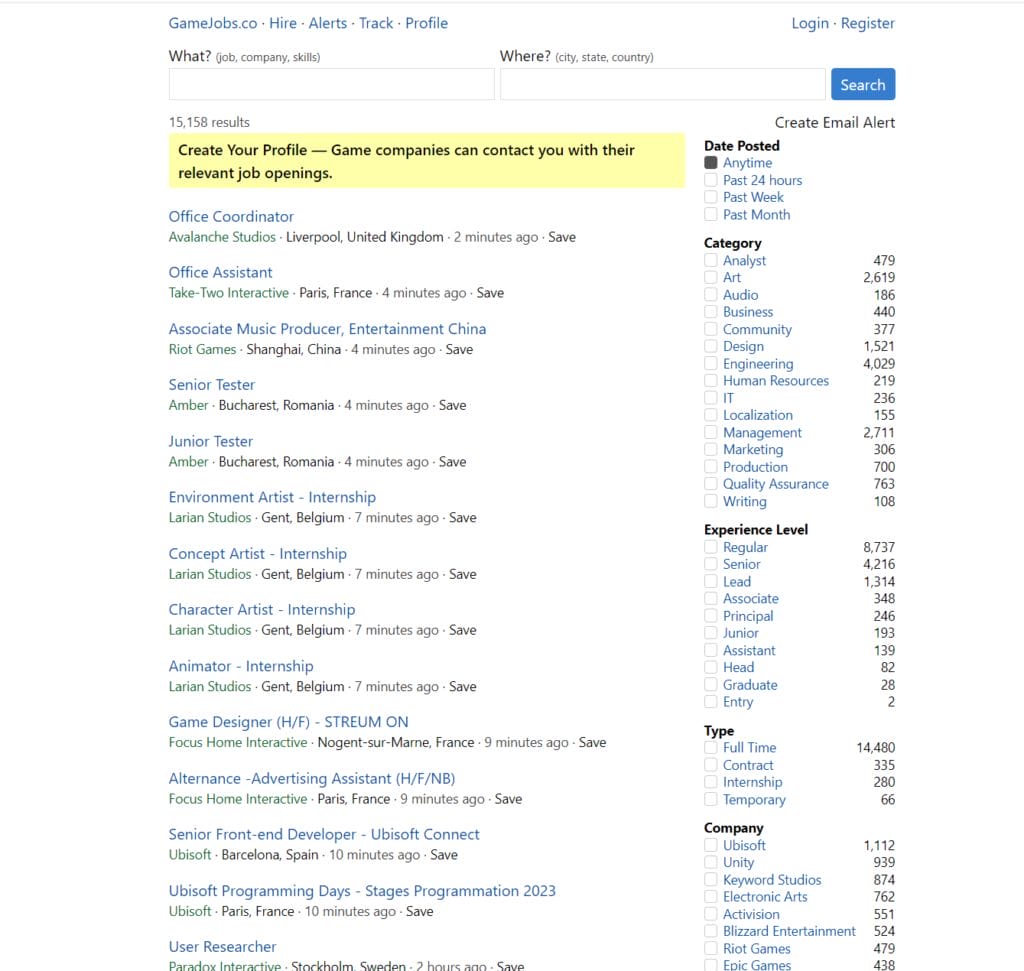Focus the What job keyword field
1024x971 pixels.
(x=331, y=85)
